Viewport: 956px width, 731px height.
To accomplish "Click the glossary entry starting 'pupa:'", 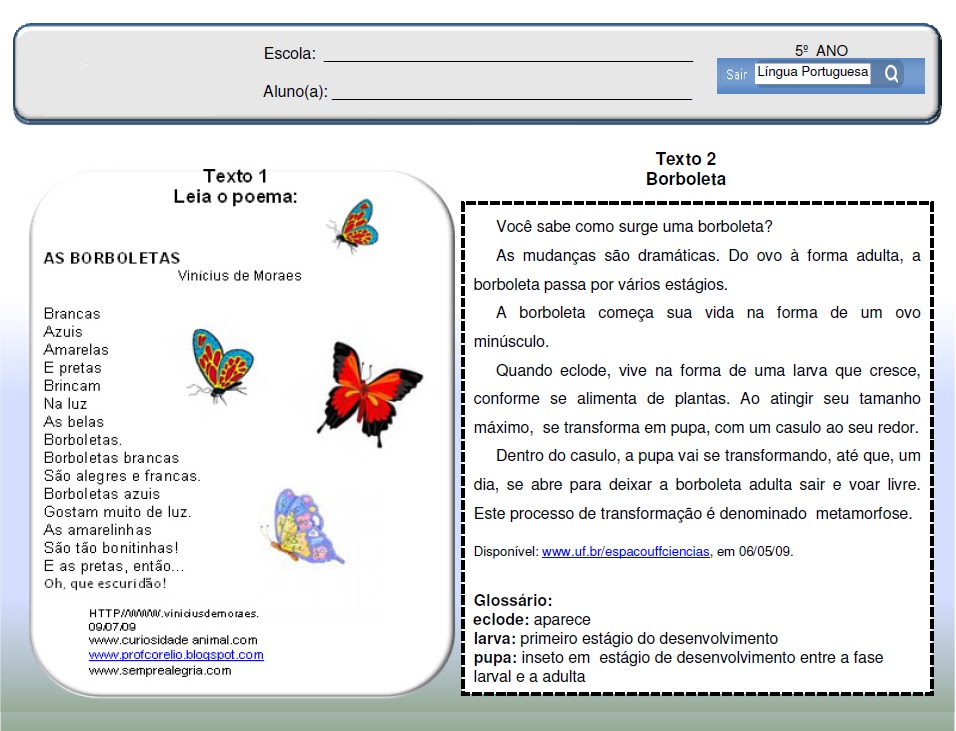I will (678, 667).
